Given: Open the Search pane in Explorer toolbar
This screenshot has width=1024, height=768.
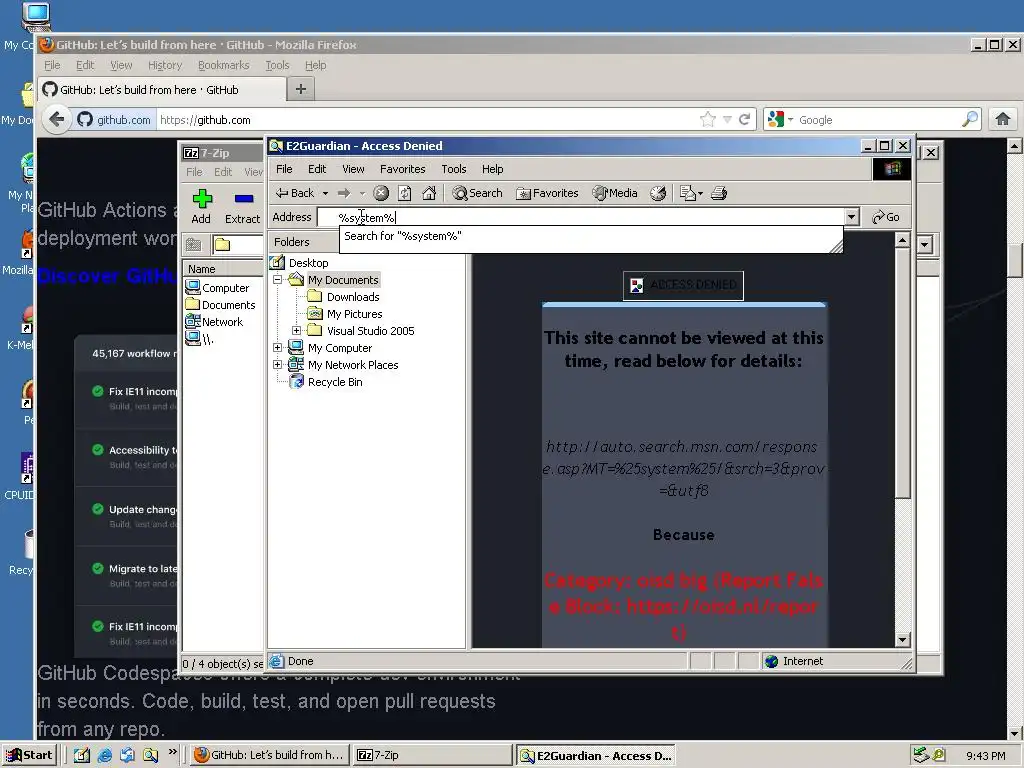Looking at the screenshot, I should [477, 193].
